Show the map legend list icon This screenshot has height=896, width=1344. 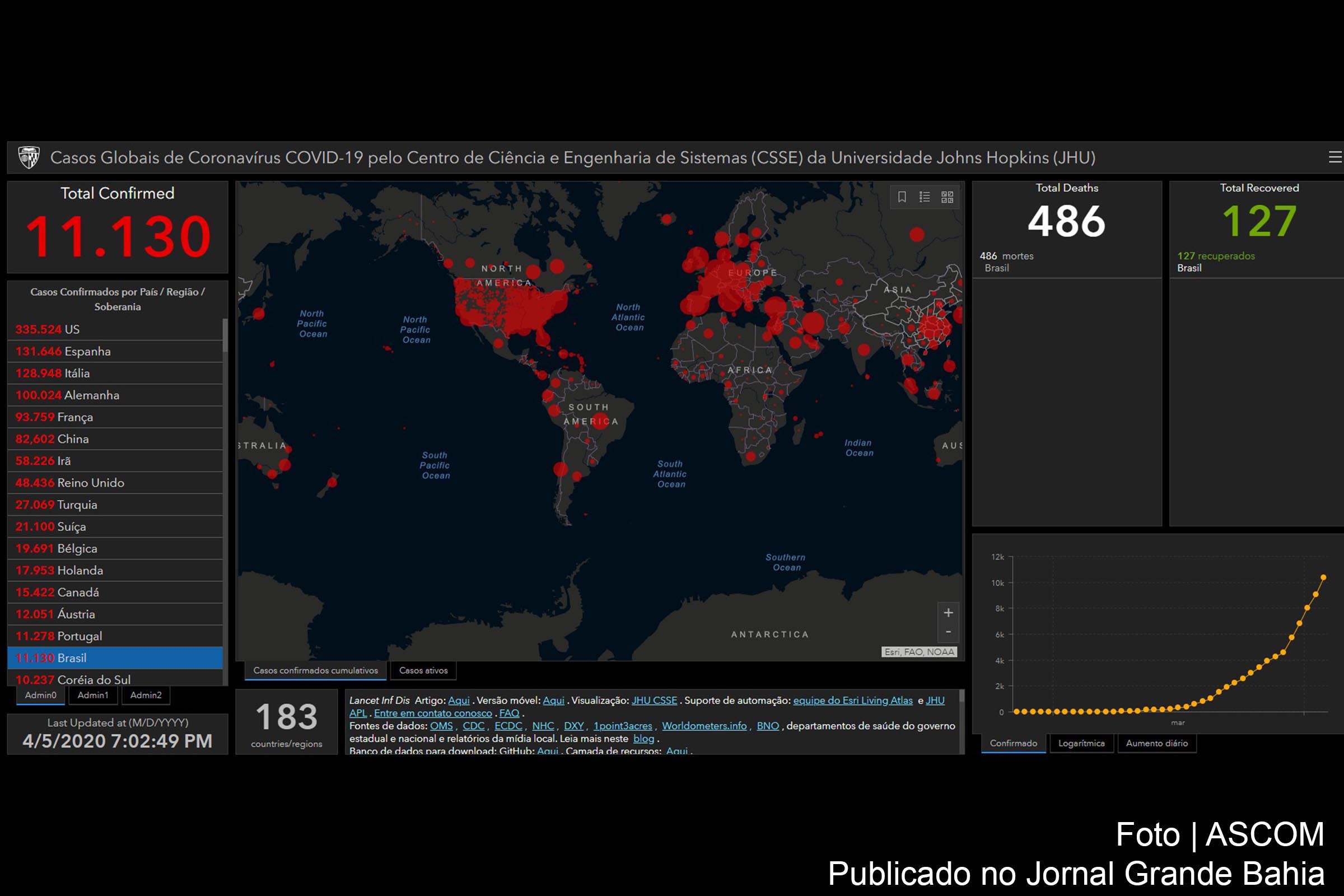click(925, 197)
